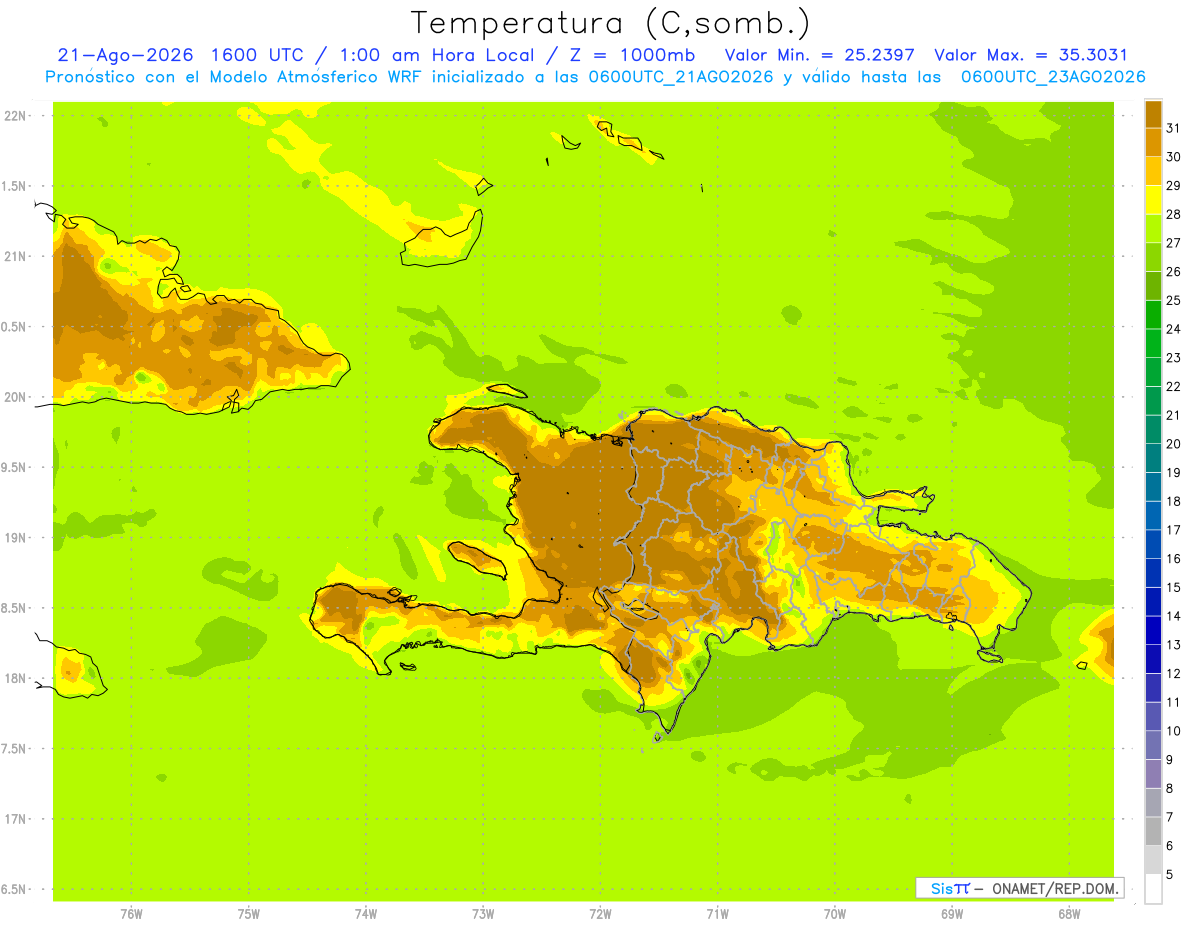Pick the legend swatch between 29 and 30

point(1153,172)
